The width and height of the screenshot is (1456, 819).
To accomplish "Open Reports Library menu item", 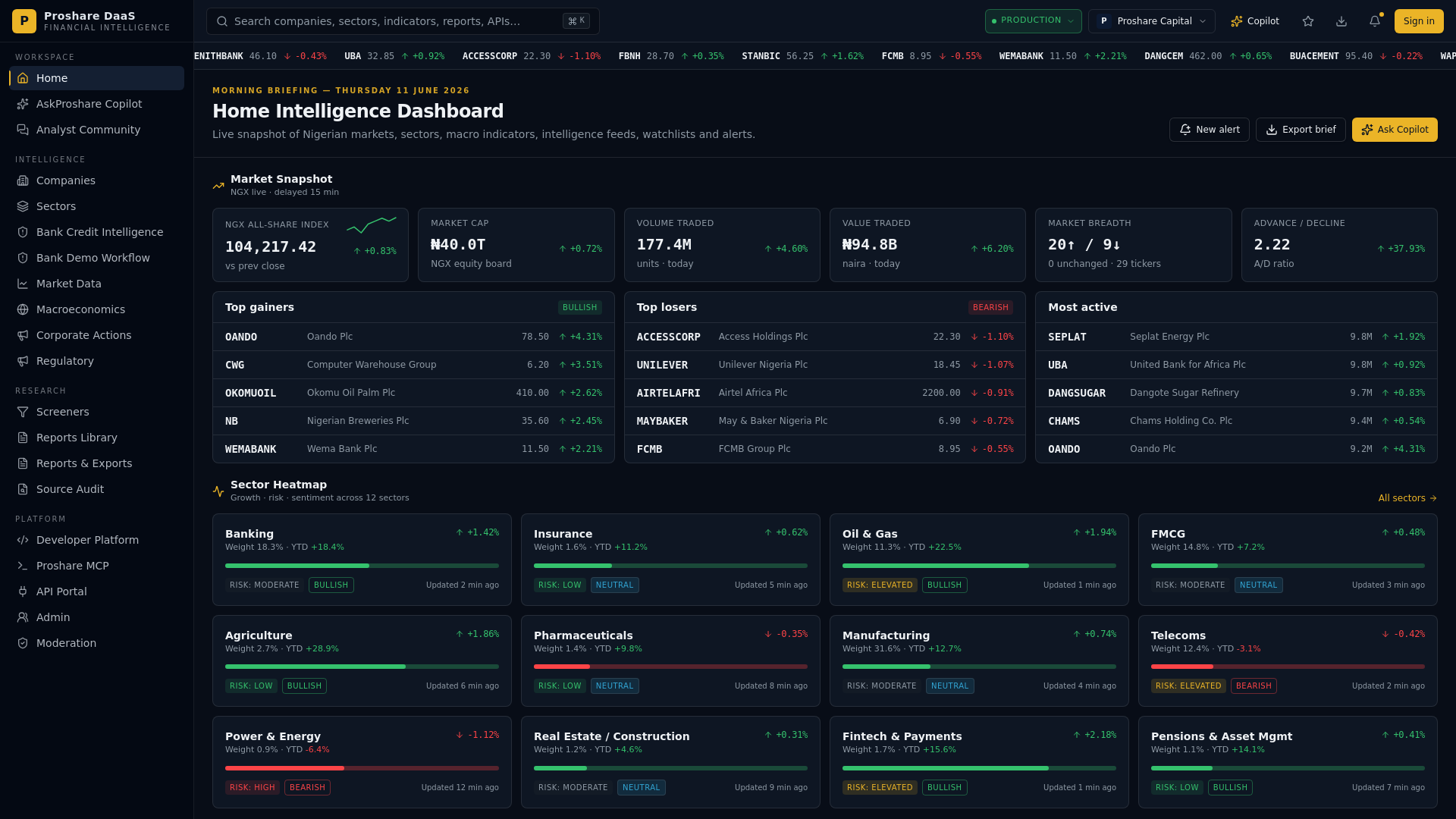I will [x=97, y=438].
